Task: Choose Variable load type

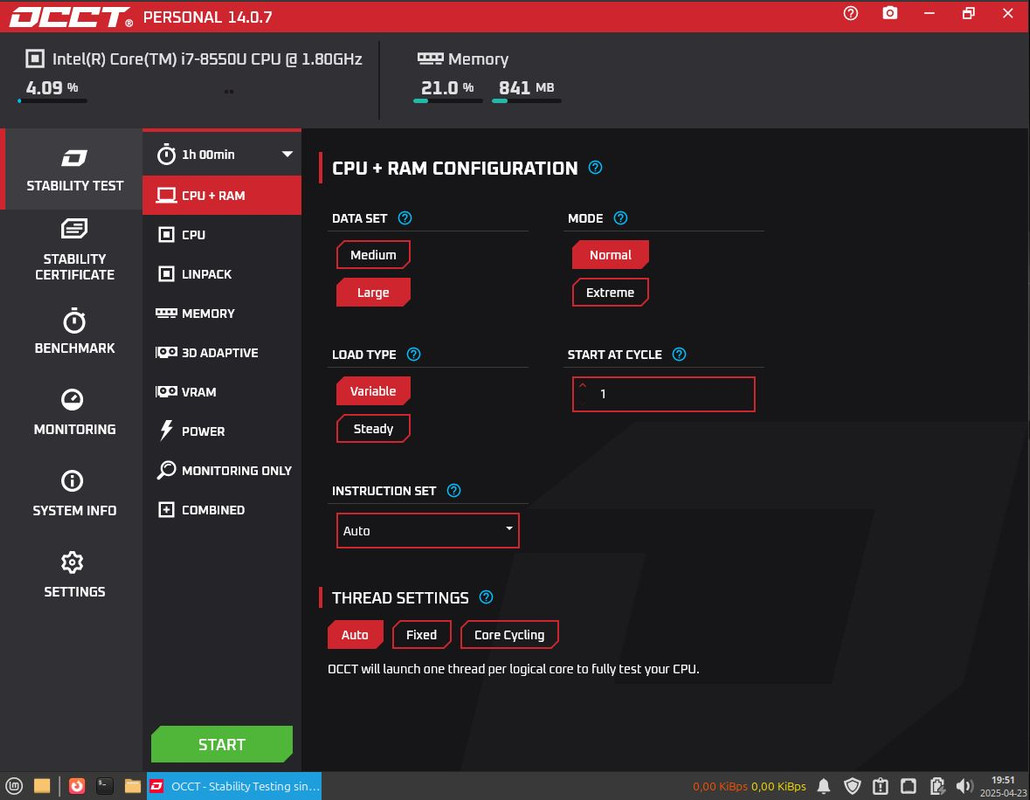Action: pos(373,391)
